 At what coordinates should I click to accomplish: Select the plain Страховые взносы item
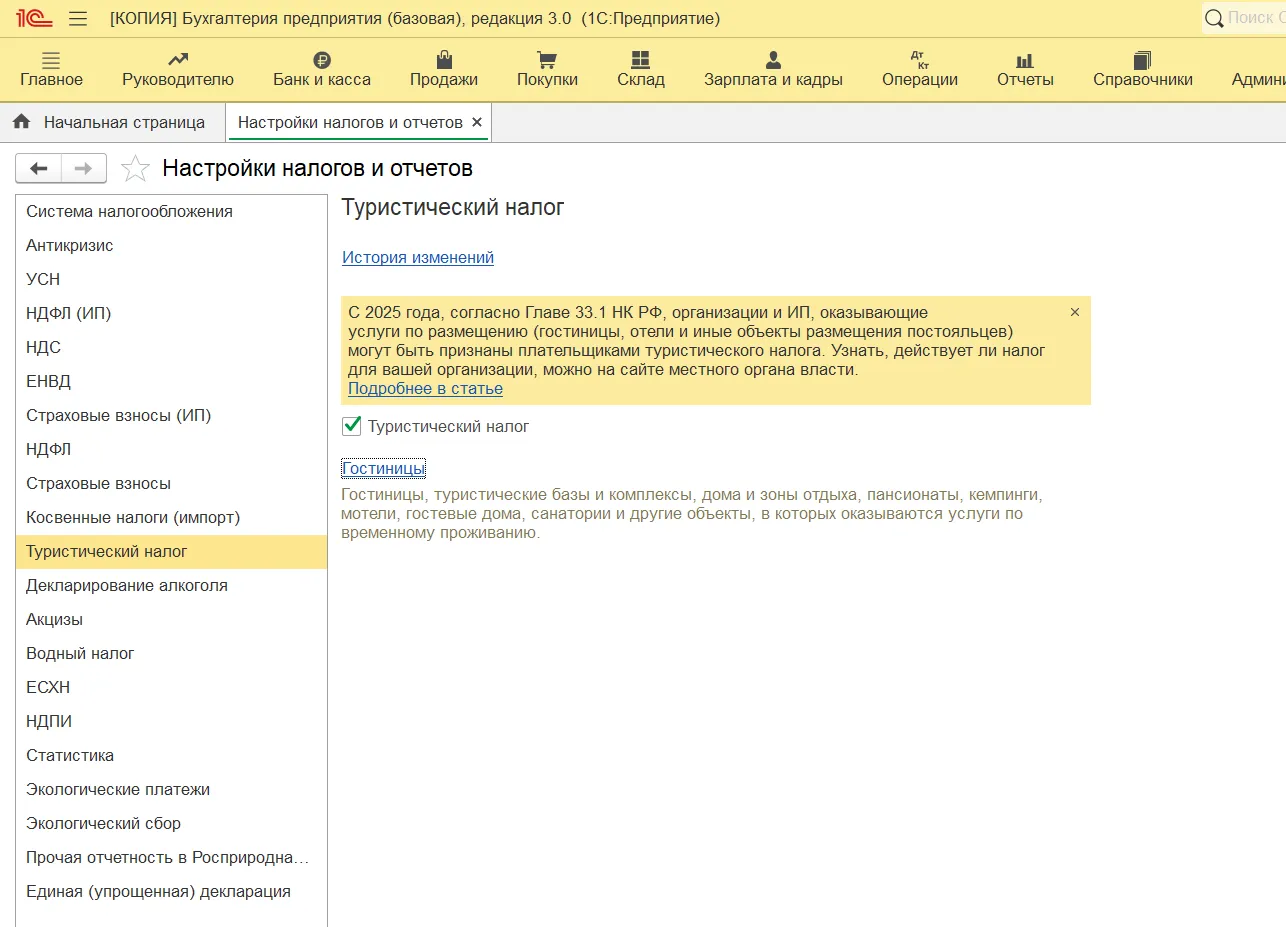(171, 483)
